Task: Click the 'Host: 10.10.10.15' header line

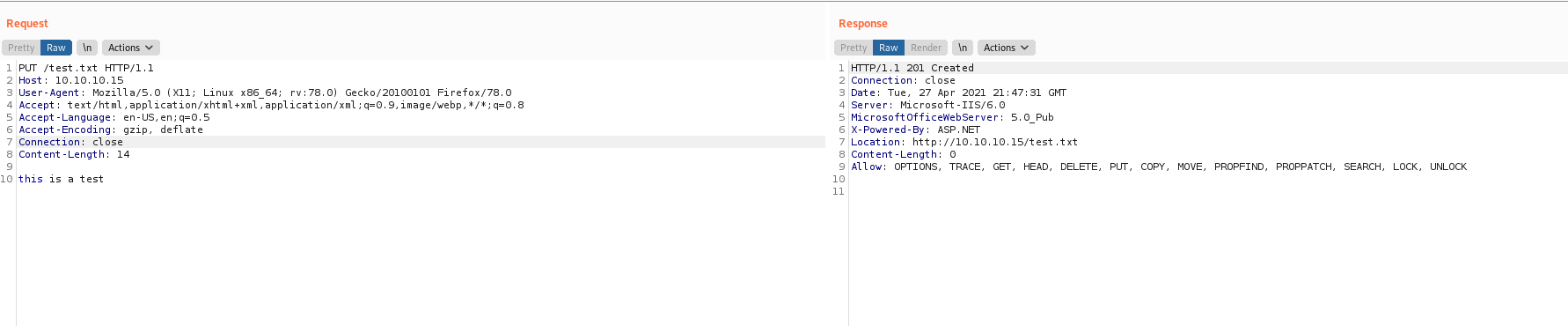Action: point(71,80)
